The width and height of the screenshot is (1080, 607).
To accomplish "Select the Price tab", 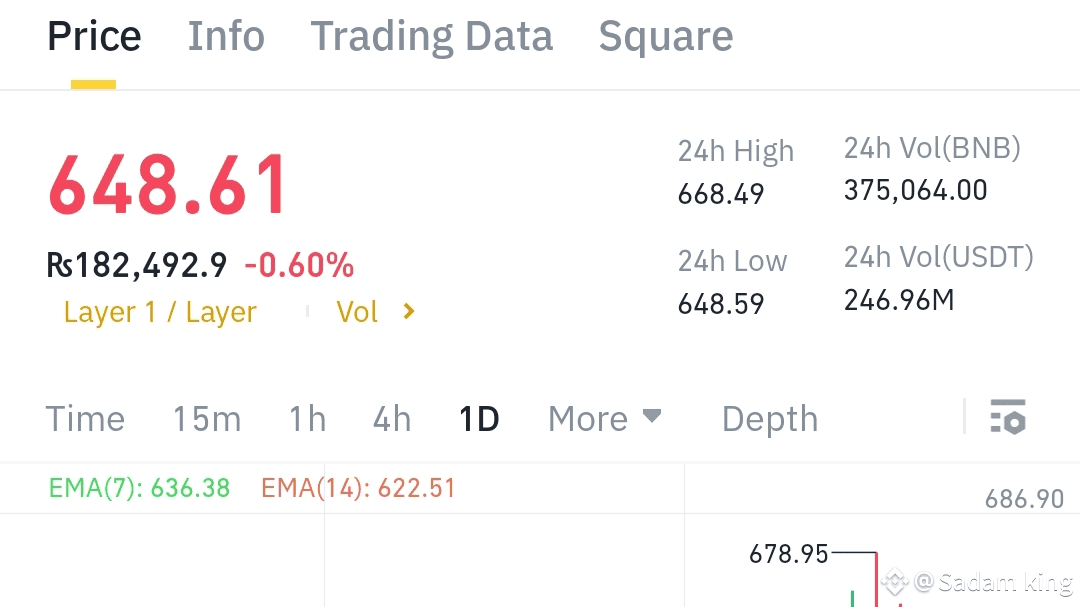I will pos(94,37).
